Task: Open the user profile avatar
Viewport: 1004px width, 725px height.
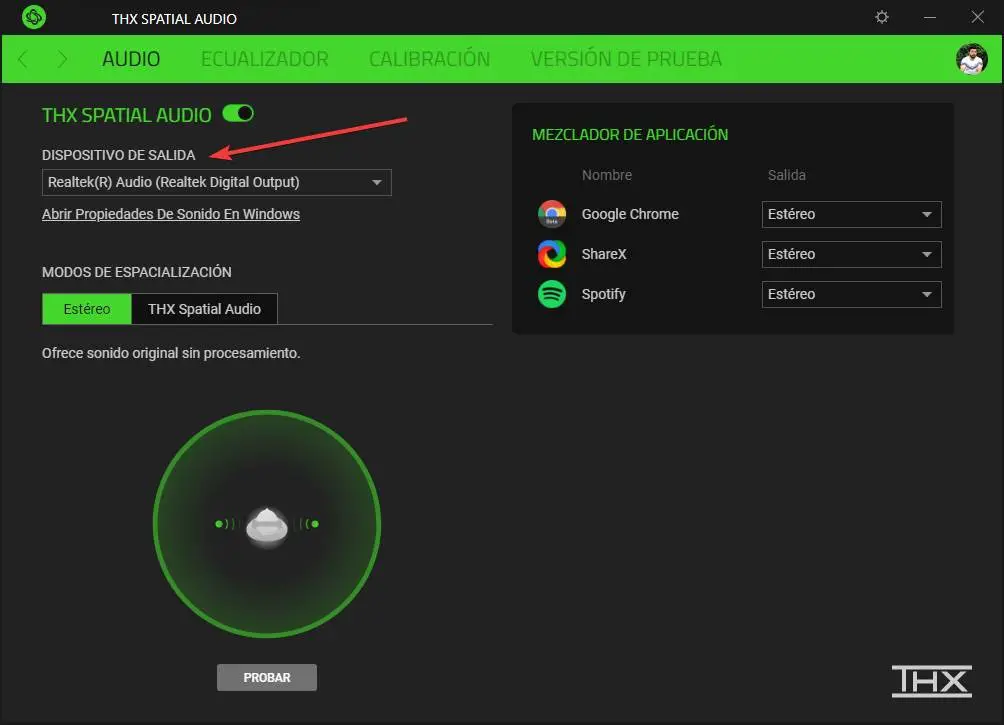Action: [x=971, y=59]
